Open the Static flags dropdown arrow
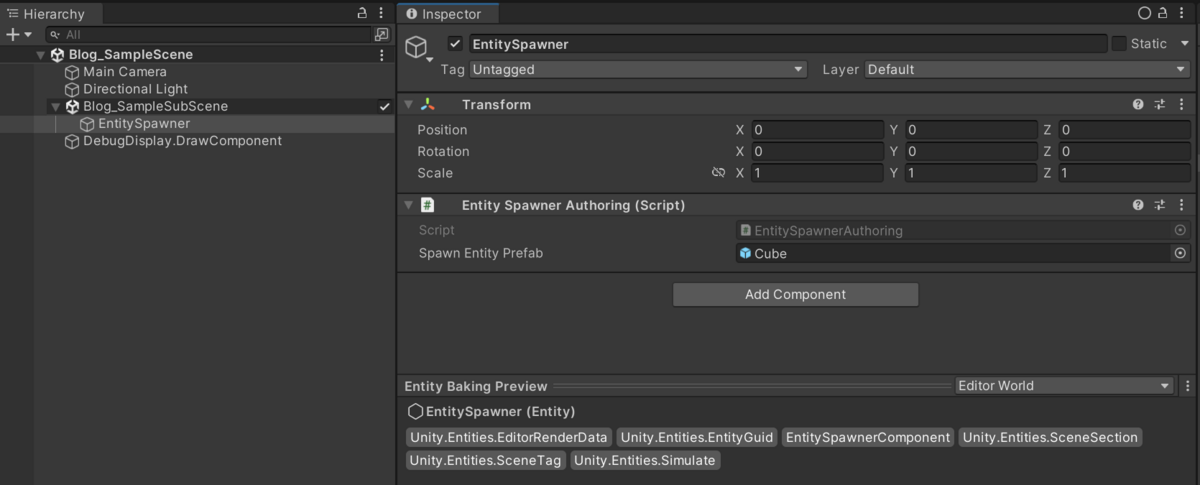 (x=1185, y=44)
